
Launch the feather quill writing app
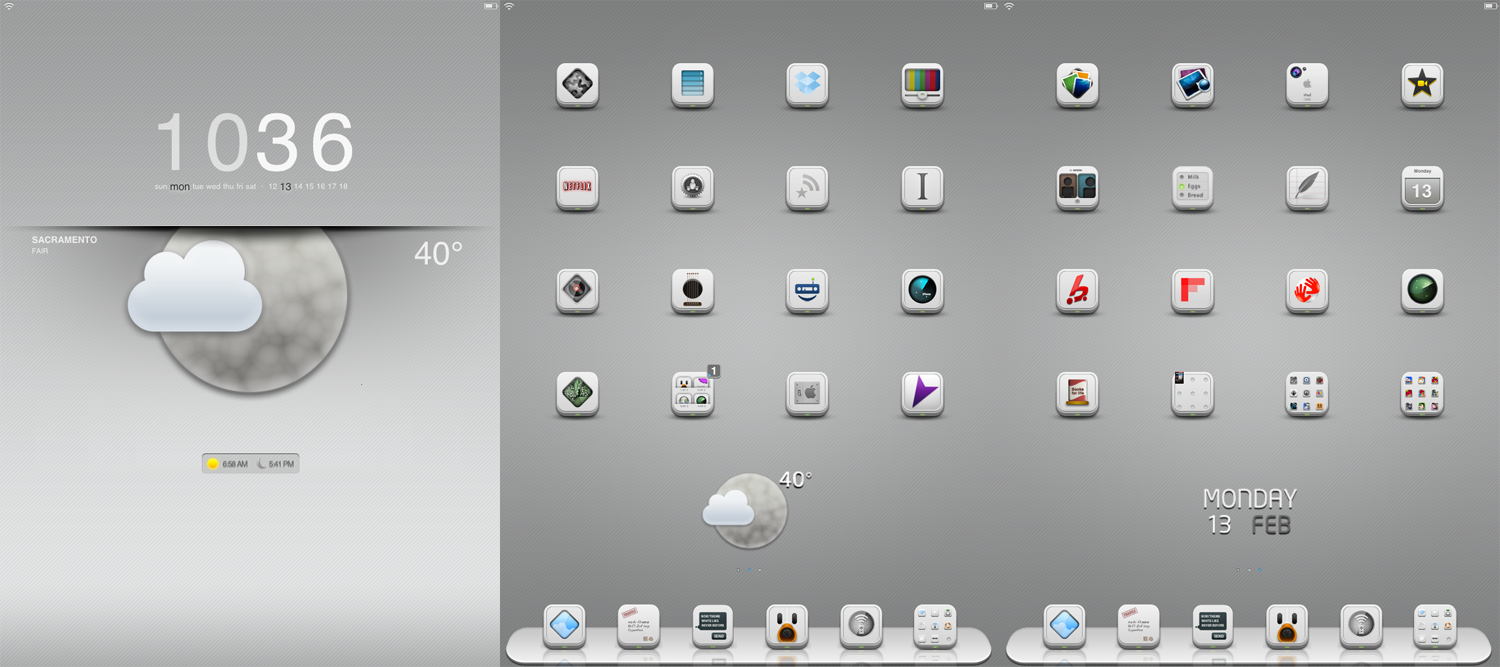pos(1307,188)
